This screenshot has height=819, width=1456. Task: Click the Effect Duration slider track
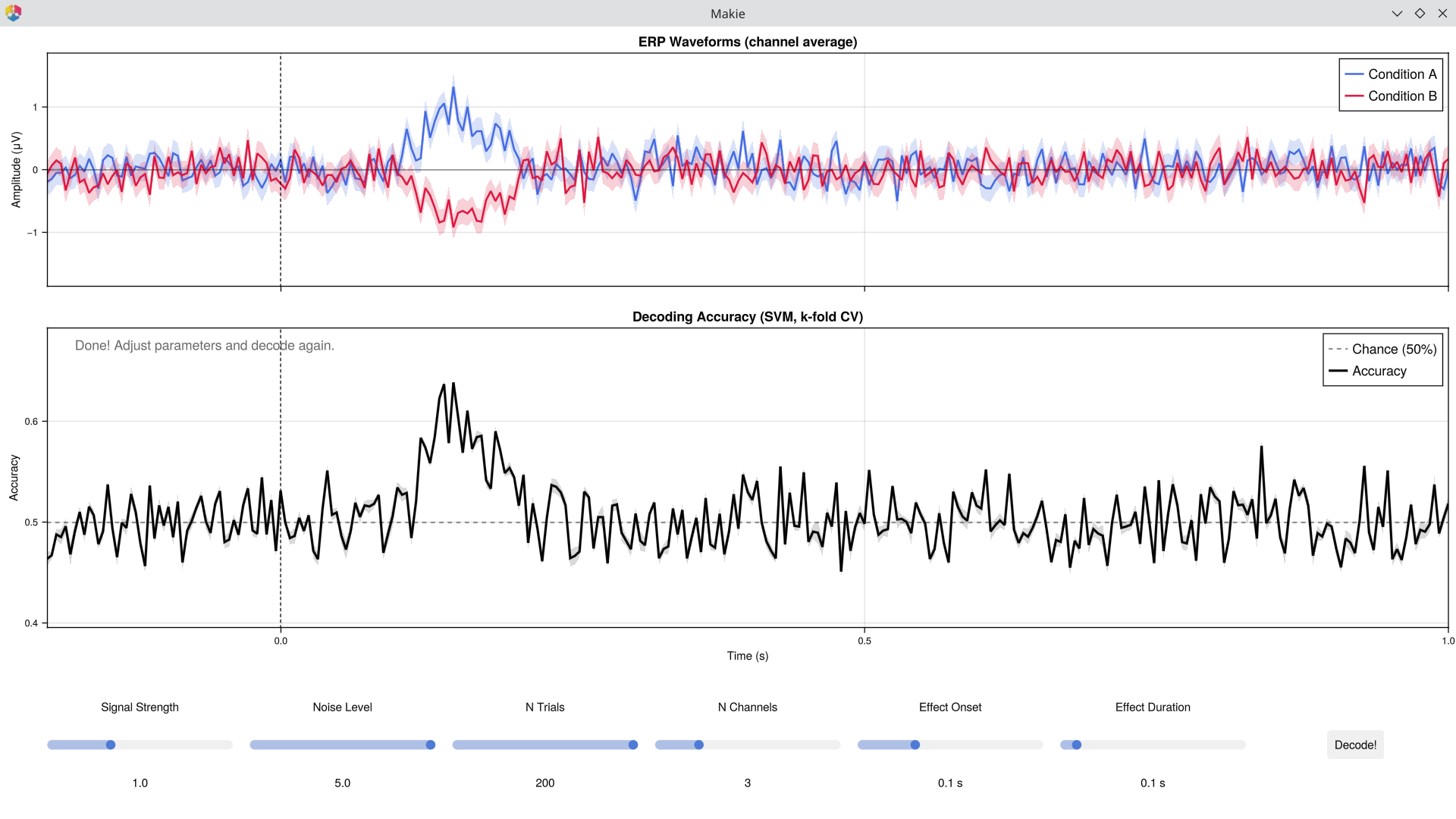click(1153, 745)
